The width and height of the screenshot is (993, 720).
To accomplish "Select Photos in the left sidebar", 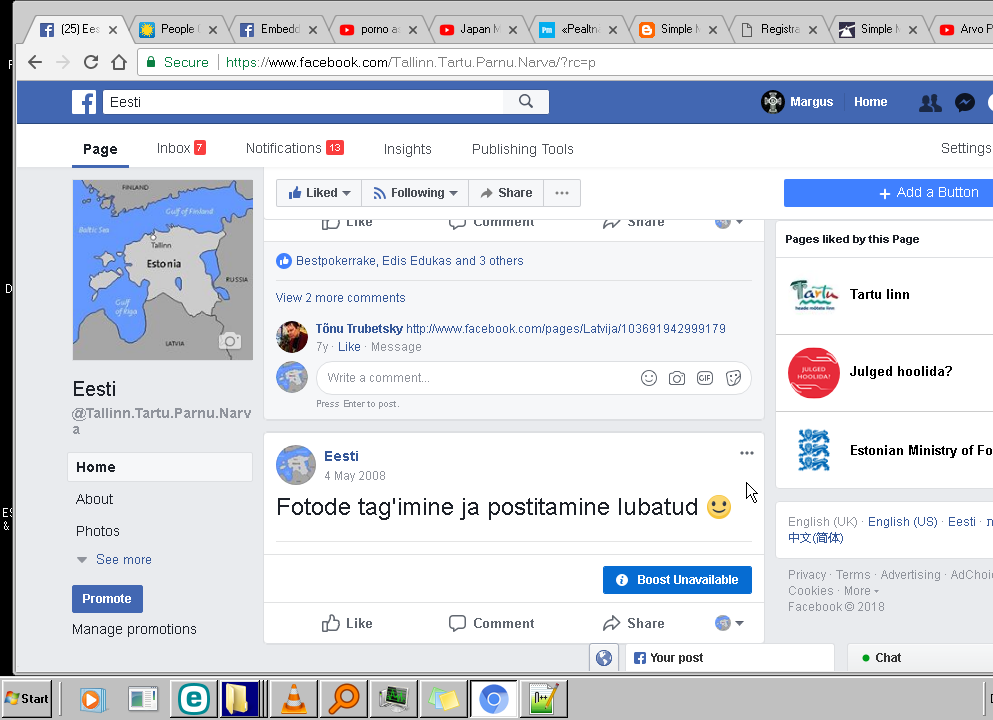I will coord(98,531).
